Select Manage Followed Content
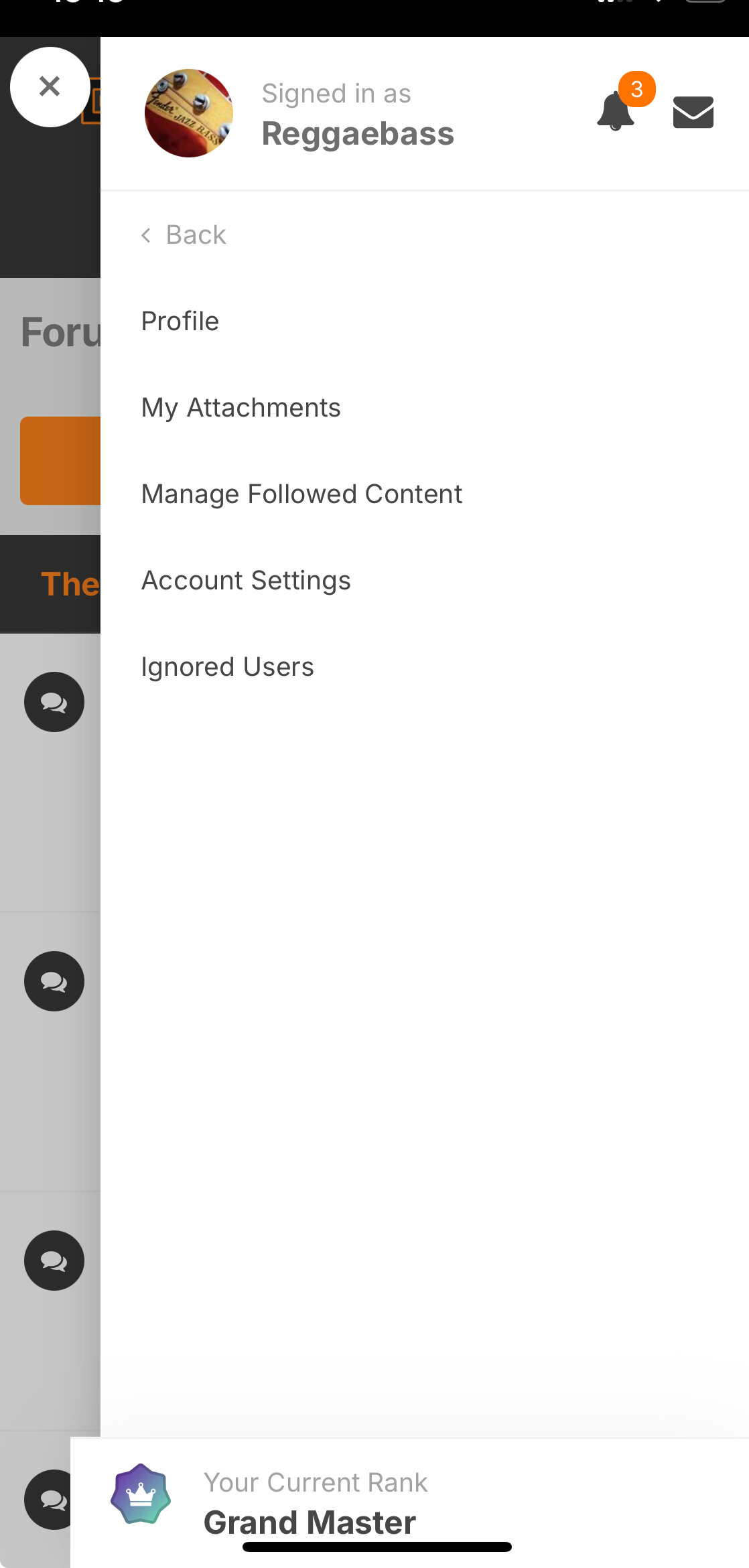 301,494
